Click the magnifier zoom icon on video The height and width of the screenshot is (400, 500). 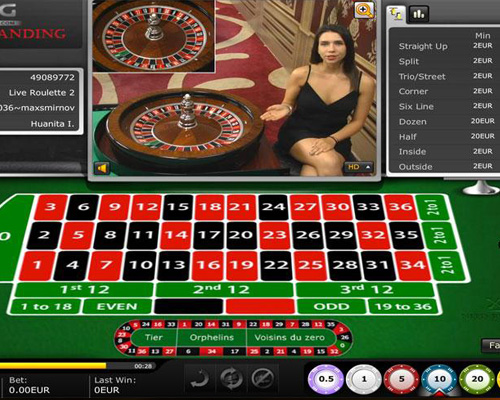coord(364,10)
